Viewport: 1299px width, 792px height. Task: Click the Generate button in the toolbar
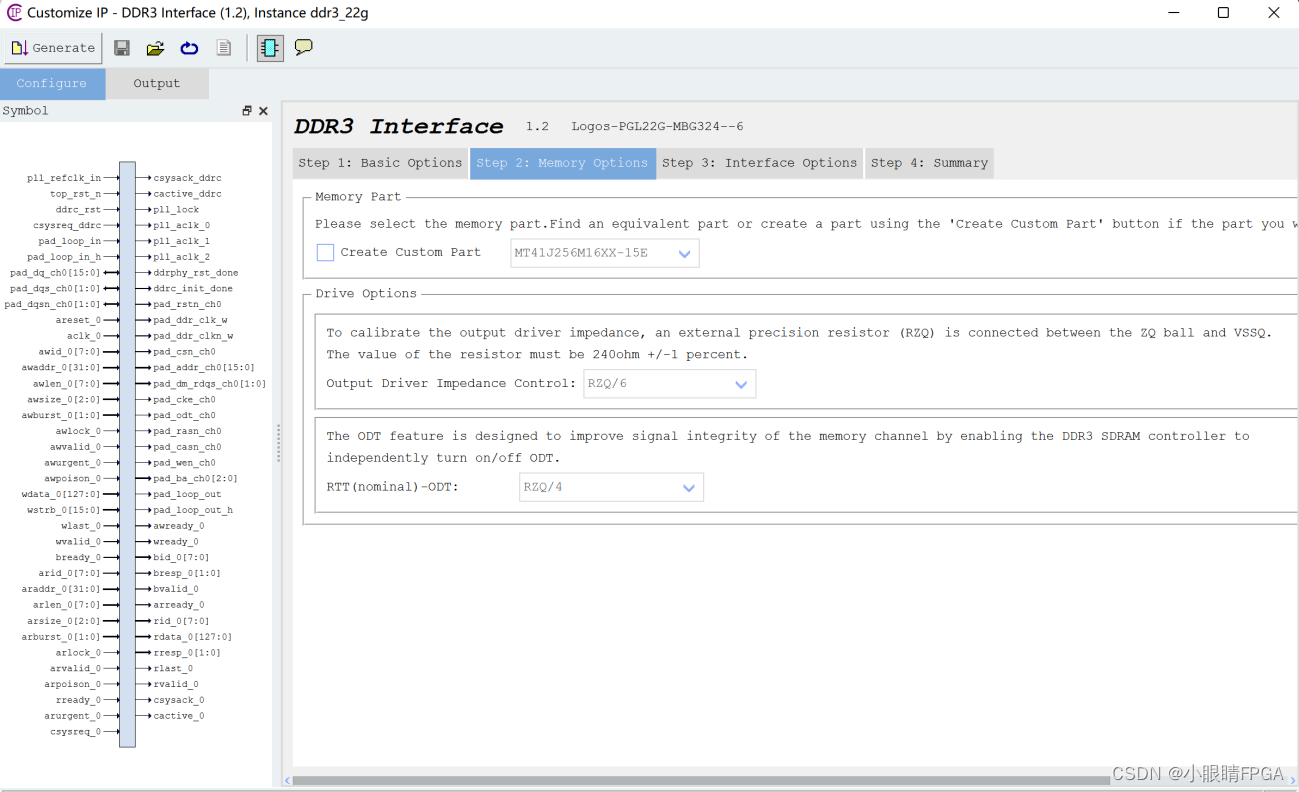(x=53, y=48)
